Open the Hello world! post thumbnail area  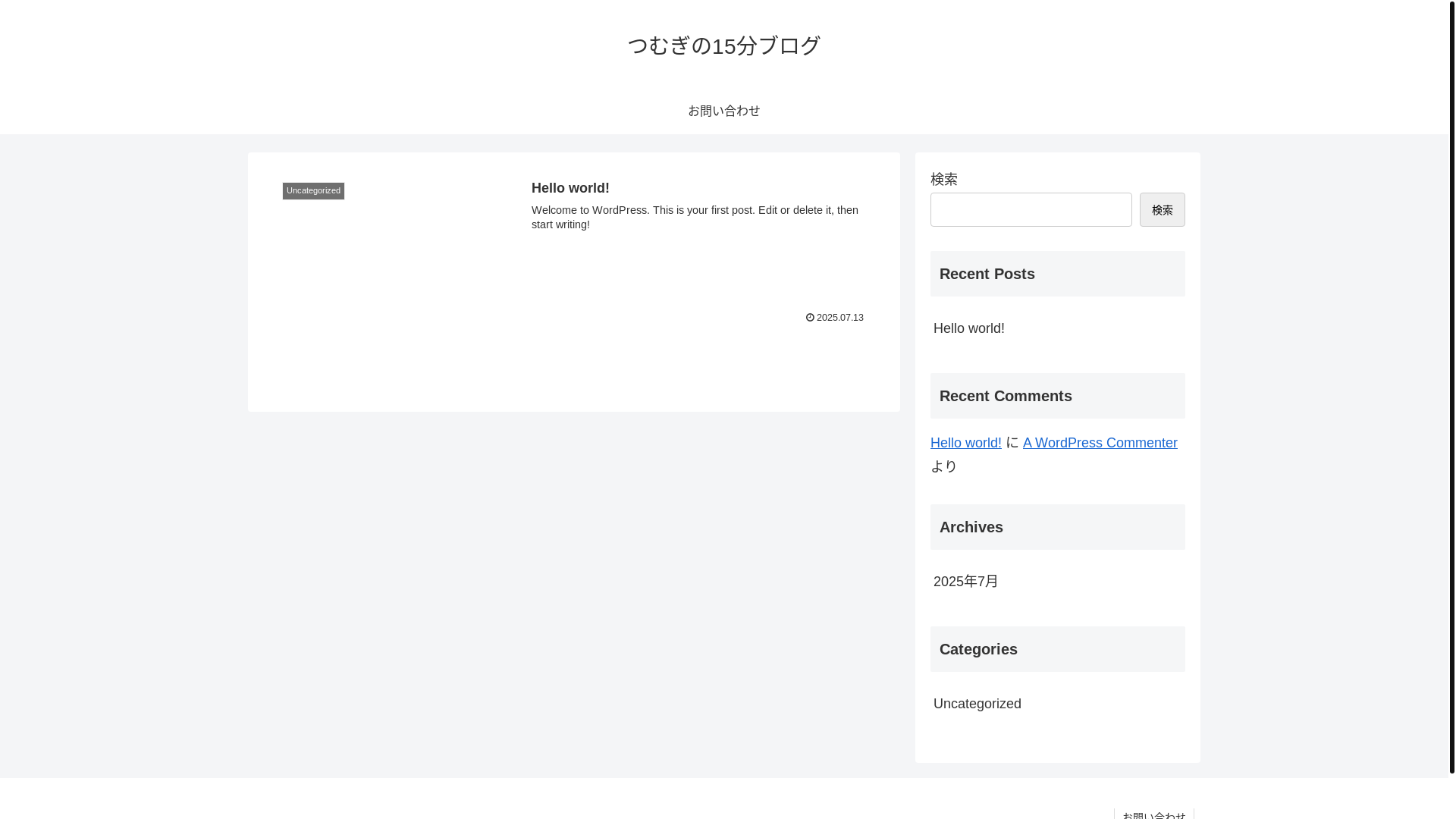[399, 249]
